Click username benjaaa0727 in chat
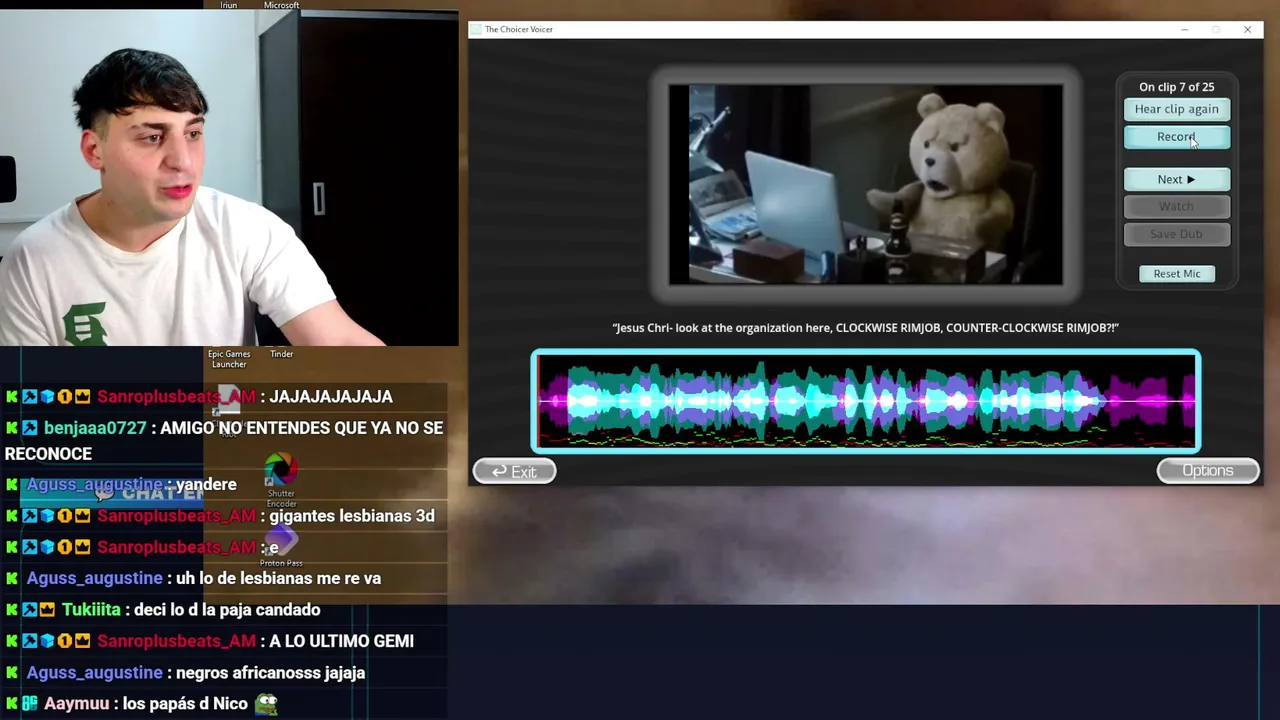Viewport: 1280px width, 720px height. pos(95,428)
